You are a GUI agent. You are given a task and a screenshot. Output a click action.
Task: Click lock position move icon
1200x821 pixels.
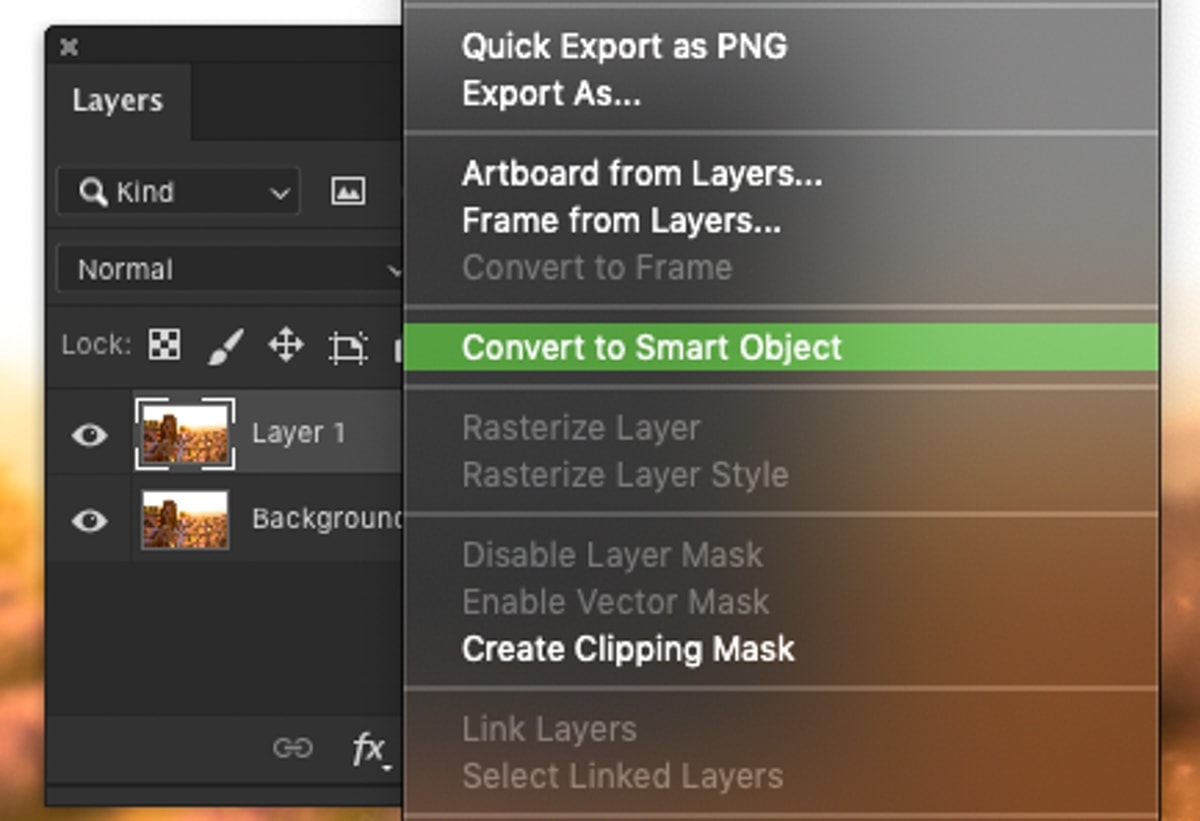[286, 346]
